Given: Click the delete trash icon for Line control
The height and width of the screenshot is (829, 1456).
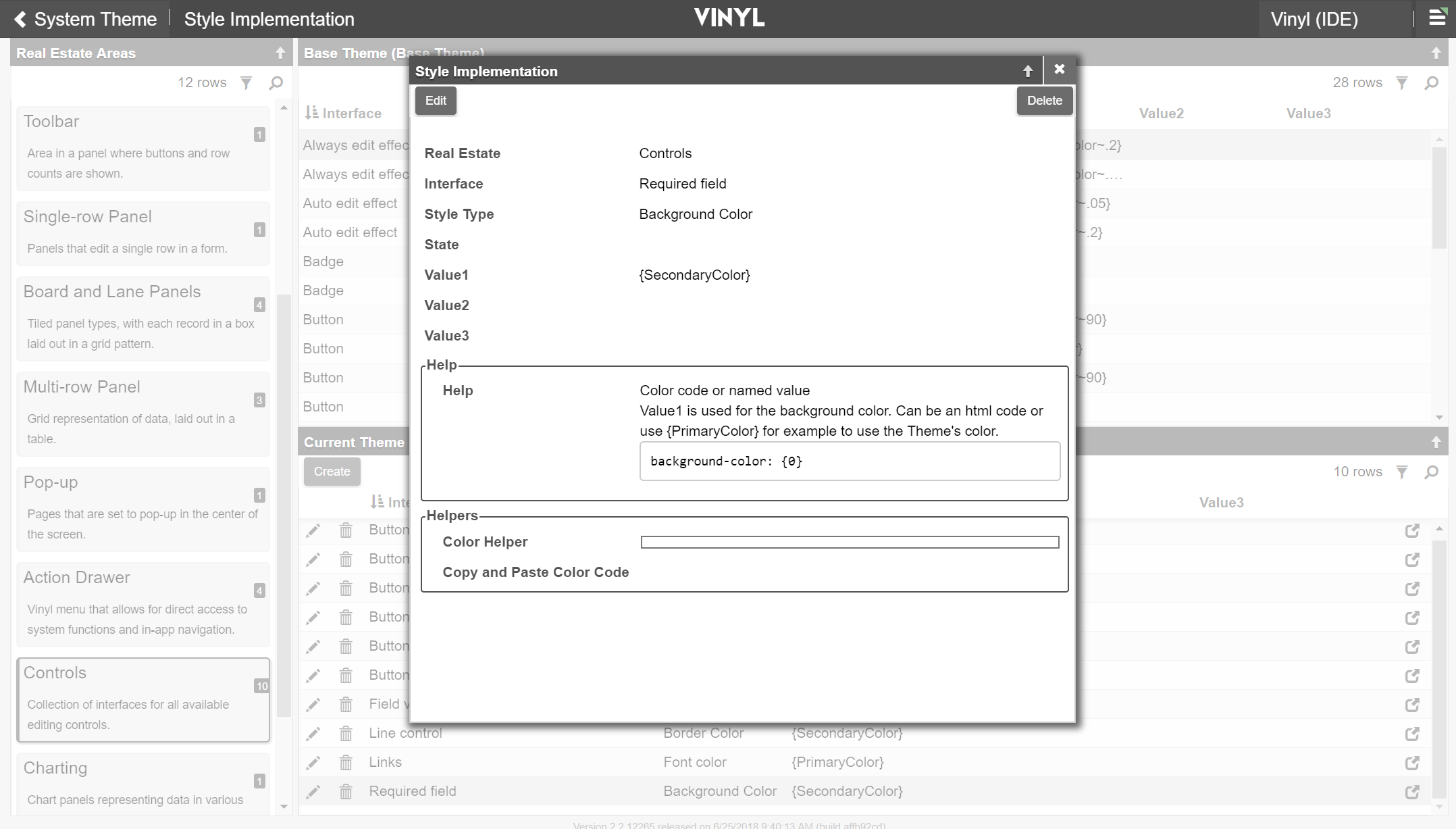Looking at the screenshot, I should click(x=345, y=733).
